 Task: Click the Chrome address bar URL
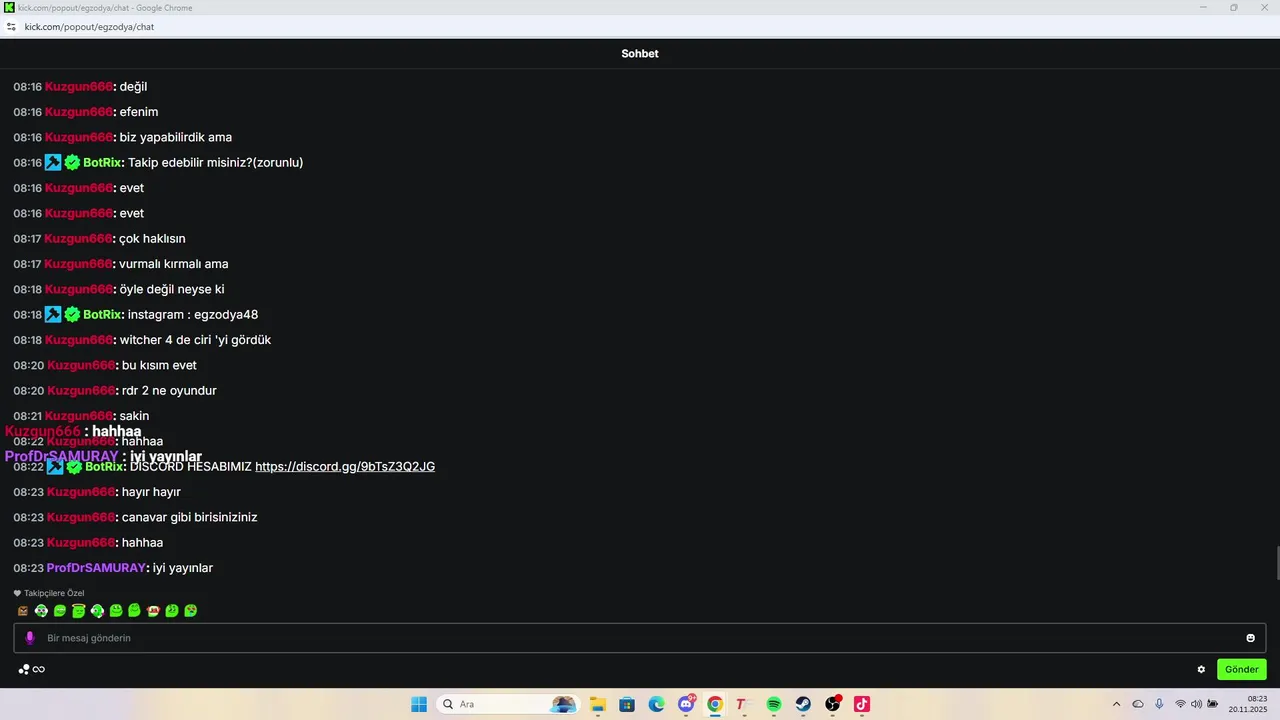(89, 27)
